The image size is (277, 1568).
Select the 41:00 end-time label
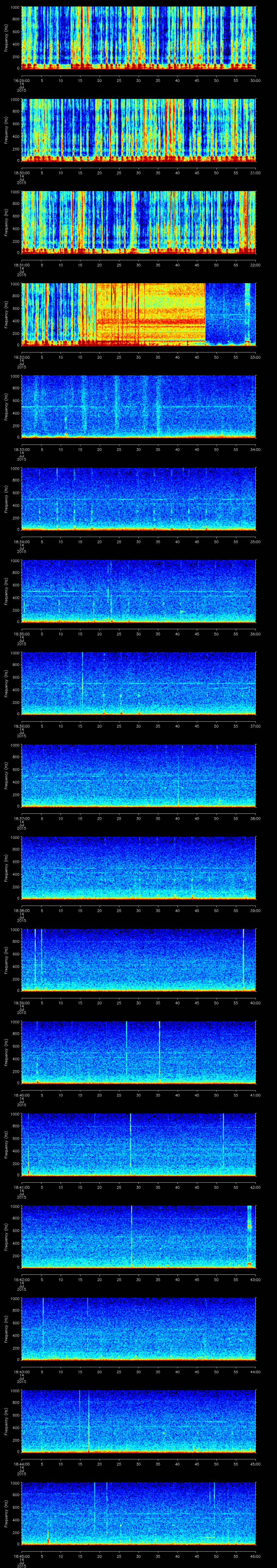click(255, 1095)
